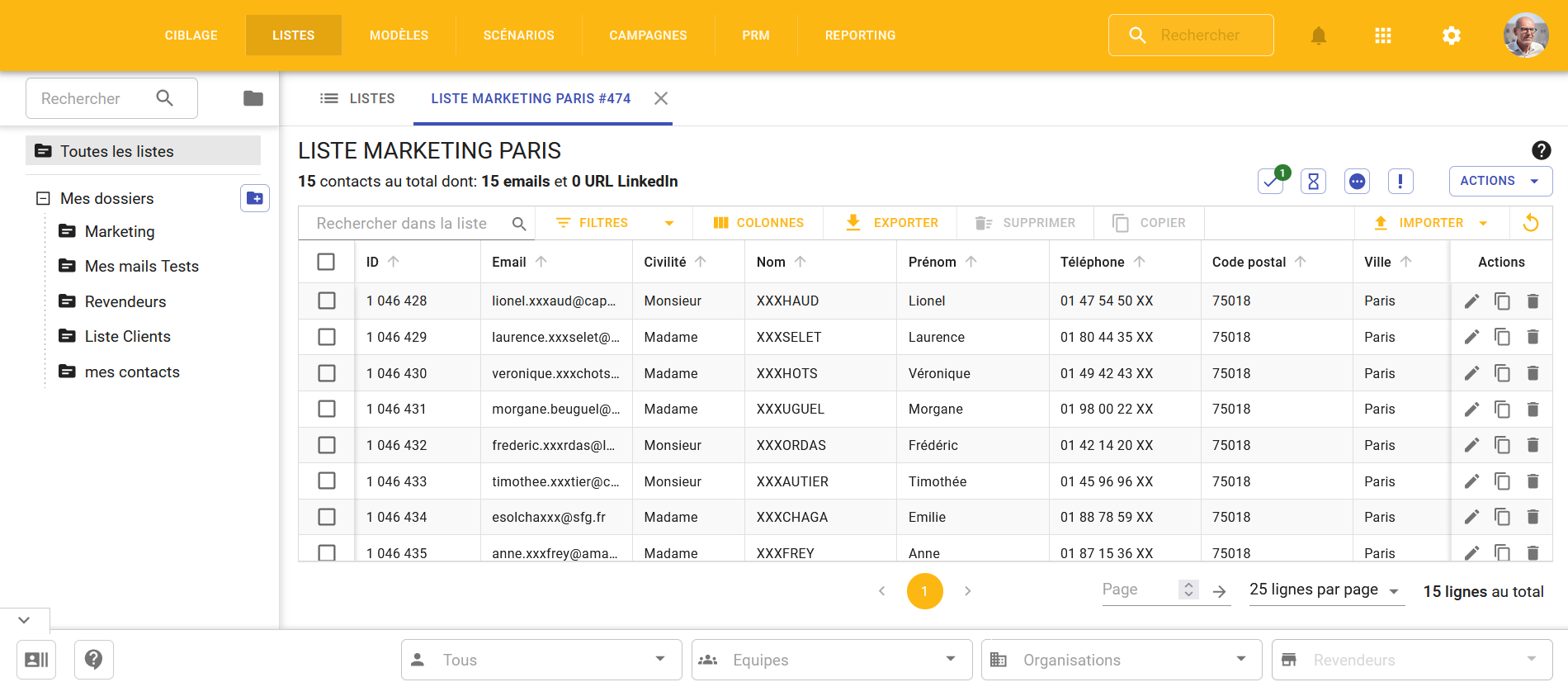Show in-progress tasks dots icon
The width and height of the screenshot is (1568, 682).
(1357, 181)
